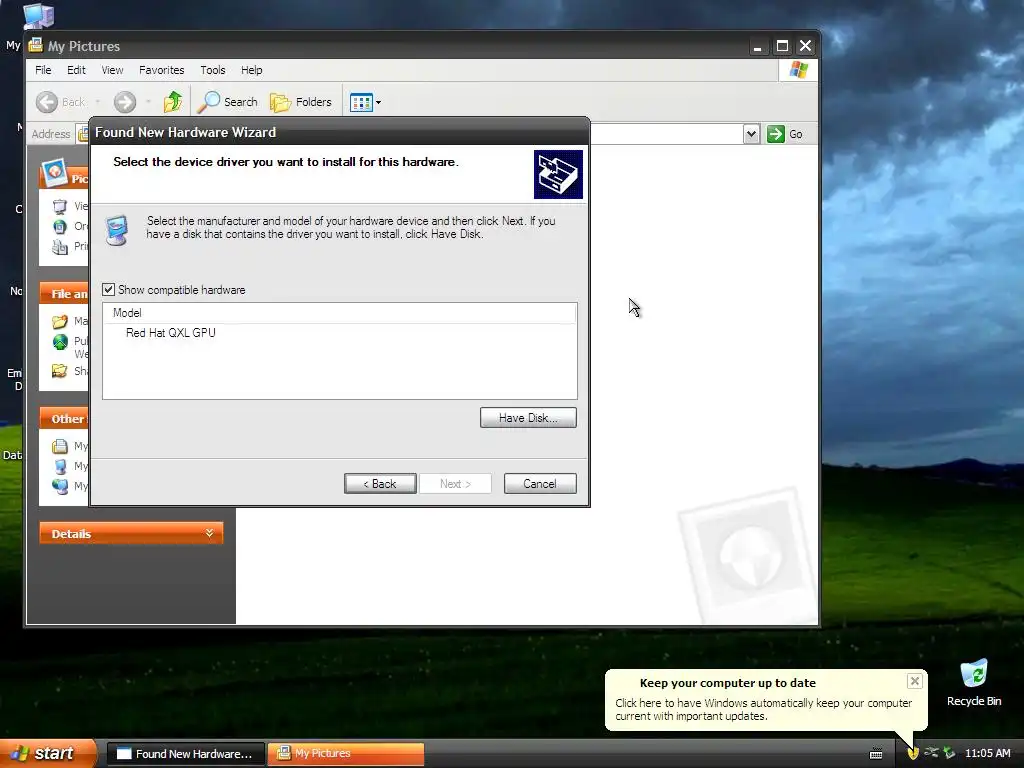Click the Forward arrow in My Pictures toolbar
This screenshot has width=1024, height=768.
click(x=125, y=102)
